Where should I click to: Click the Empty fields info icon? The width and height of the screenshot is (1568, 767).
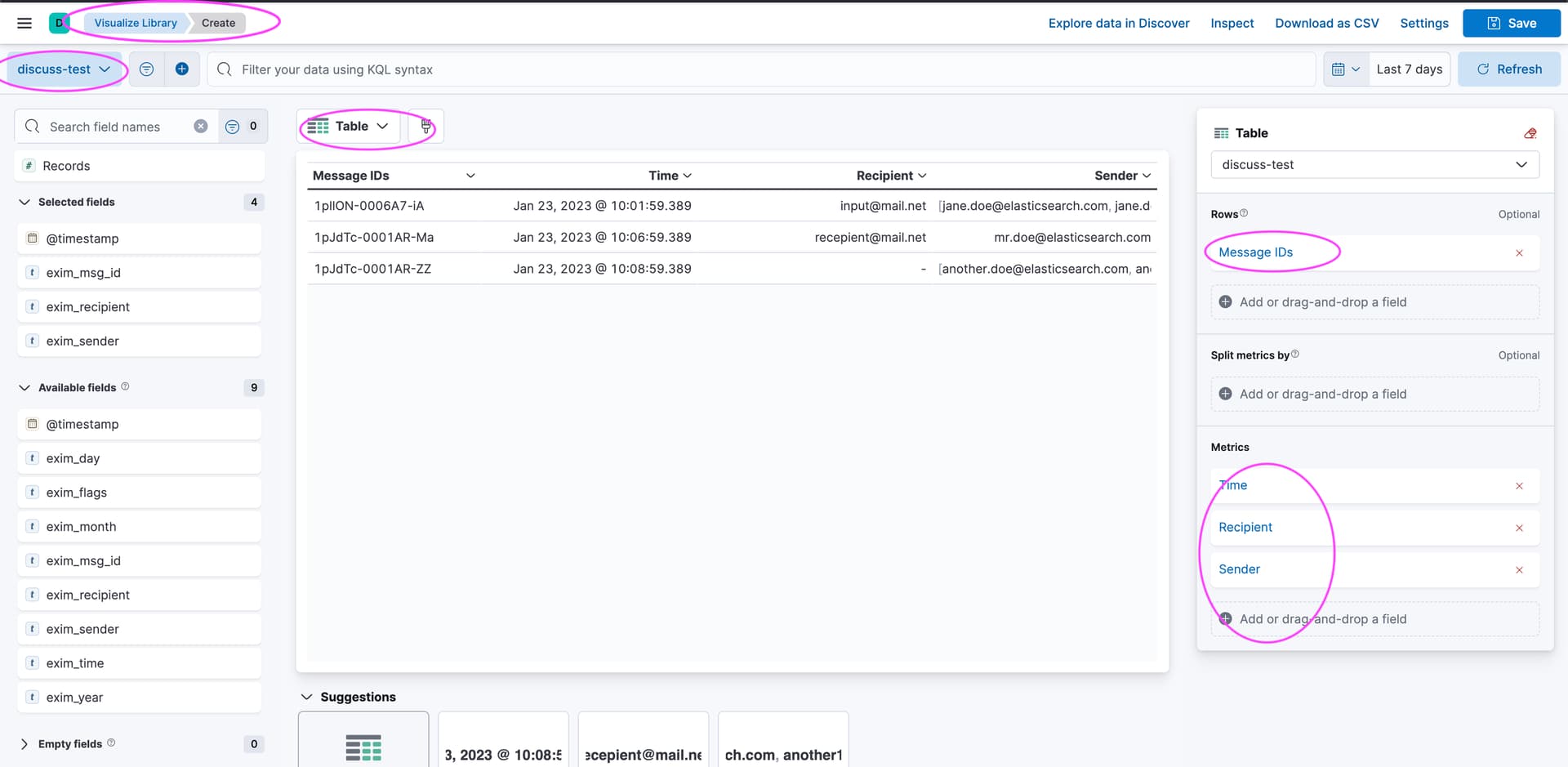coord(111,742)
